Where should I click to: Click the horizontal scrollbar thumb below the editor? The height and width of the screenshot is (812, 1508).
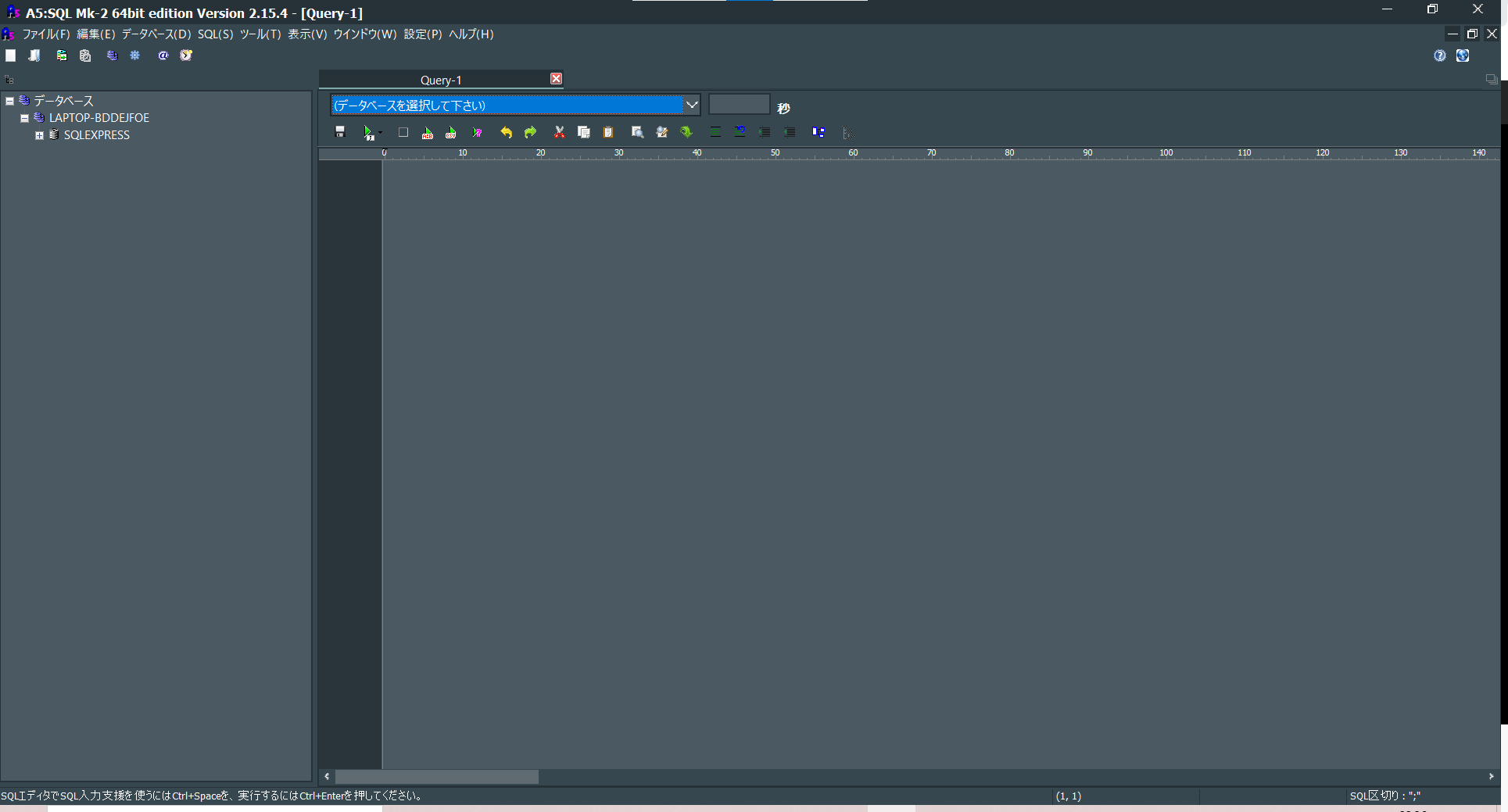[436, 777]
